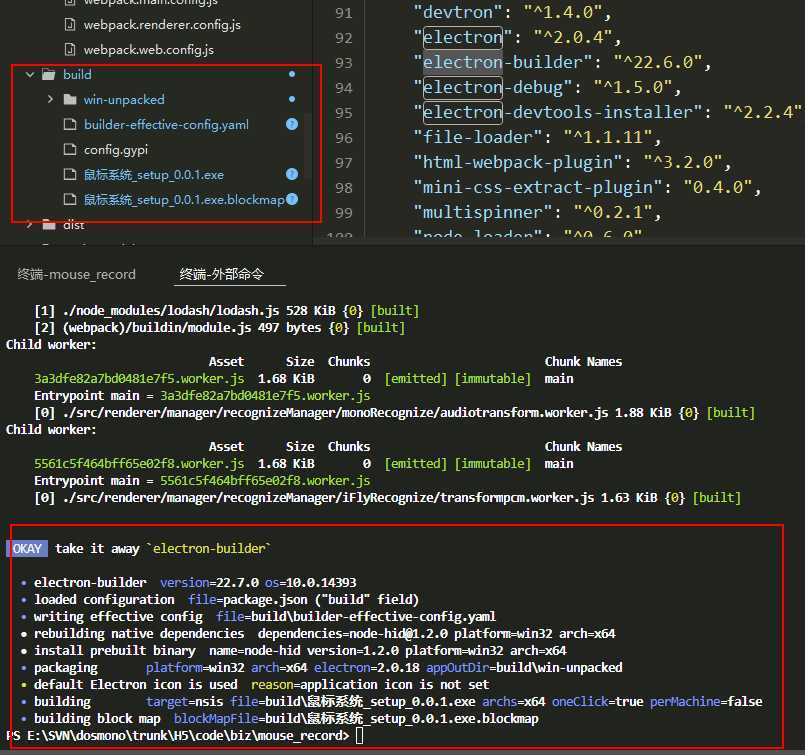The width and height of the screenshot is (805, 755).
Task: Click the blue status badge for the .exe.blockmap file
Action: (292, 199)
